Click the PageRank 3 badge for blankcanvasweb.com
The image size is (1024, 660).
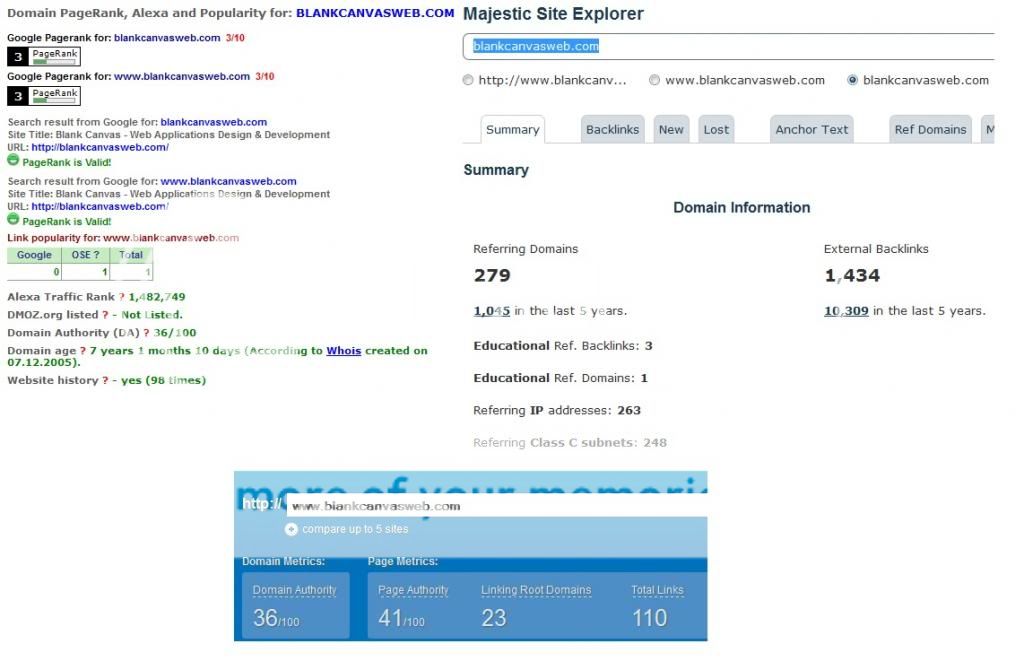(44, 57)
